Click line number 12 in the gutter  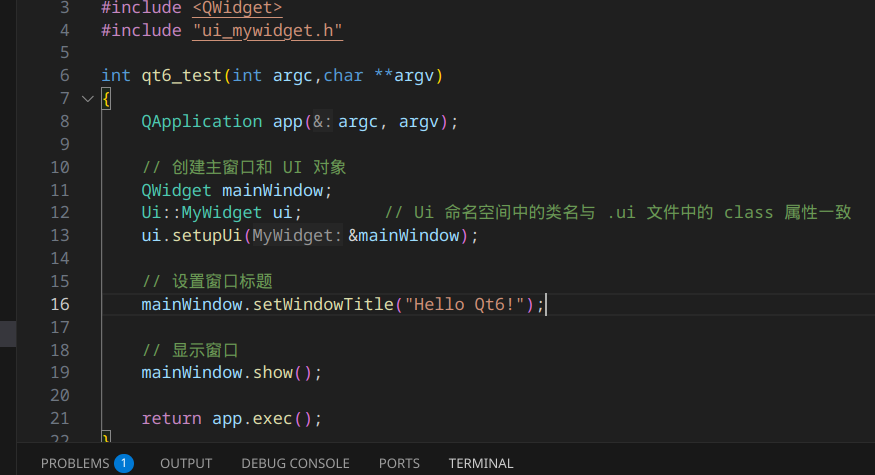(x=60, y=213)
